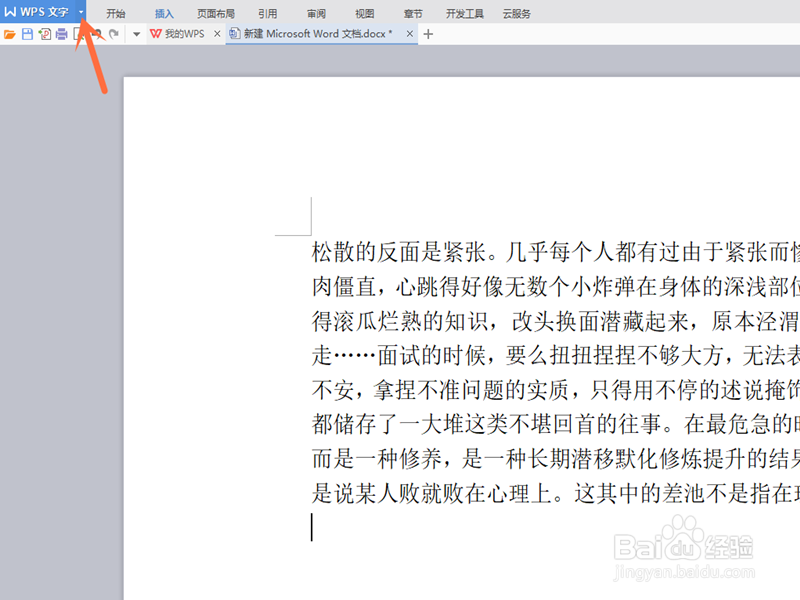This screenshot has height=600, width=800.
Task: Add a new document tab with plus
Action: [429, 34]
